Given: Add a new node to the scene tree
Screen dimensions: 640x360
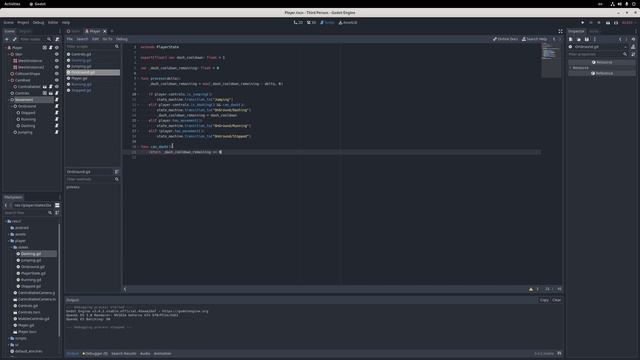Looking at the screenshot, I should click(x=7, y=39).
